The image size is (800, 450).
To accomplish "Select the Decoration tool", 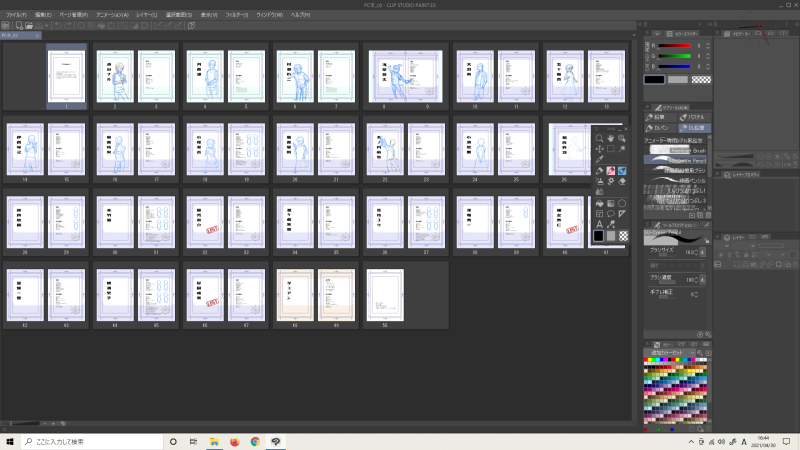I will 611,182.
